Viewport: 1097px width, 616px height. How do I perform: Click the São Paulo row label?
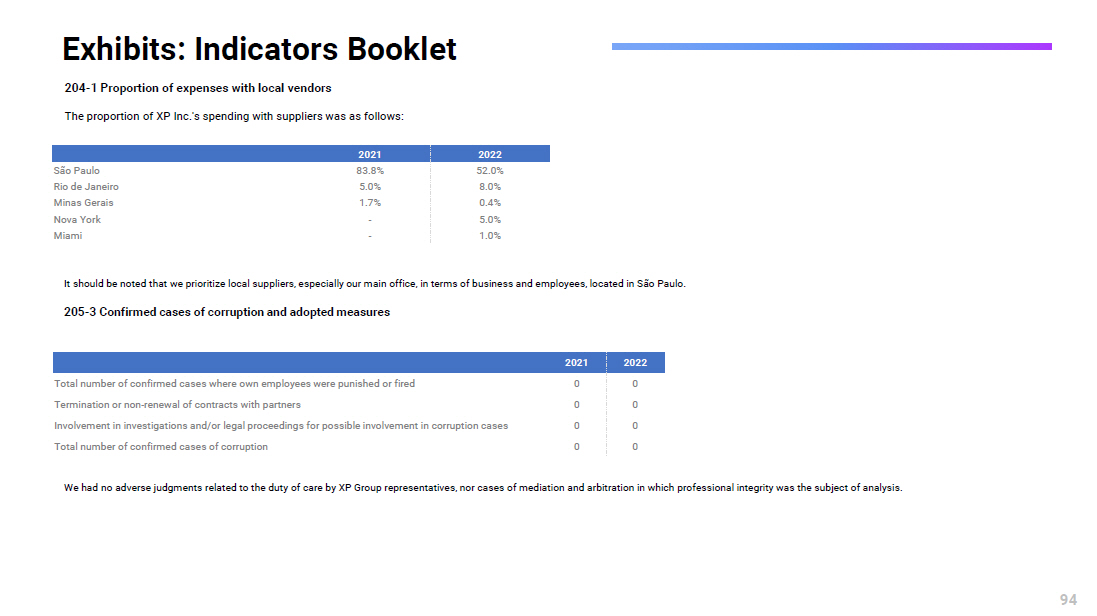[77, 171]
